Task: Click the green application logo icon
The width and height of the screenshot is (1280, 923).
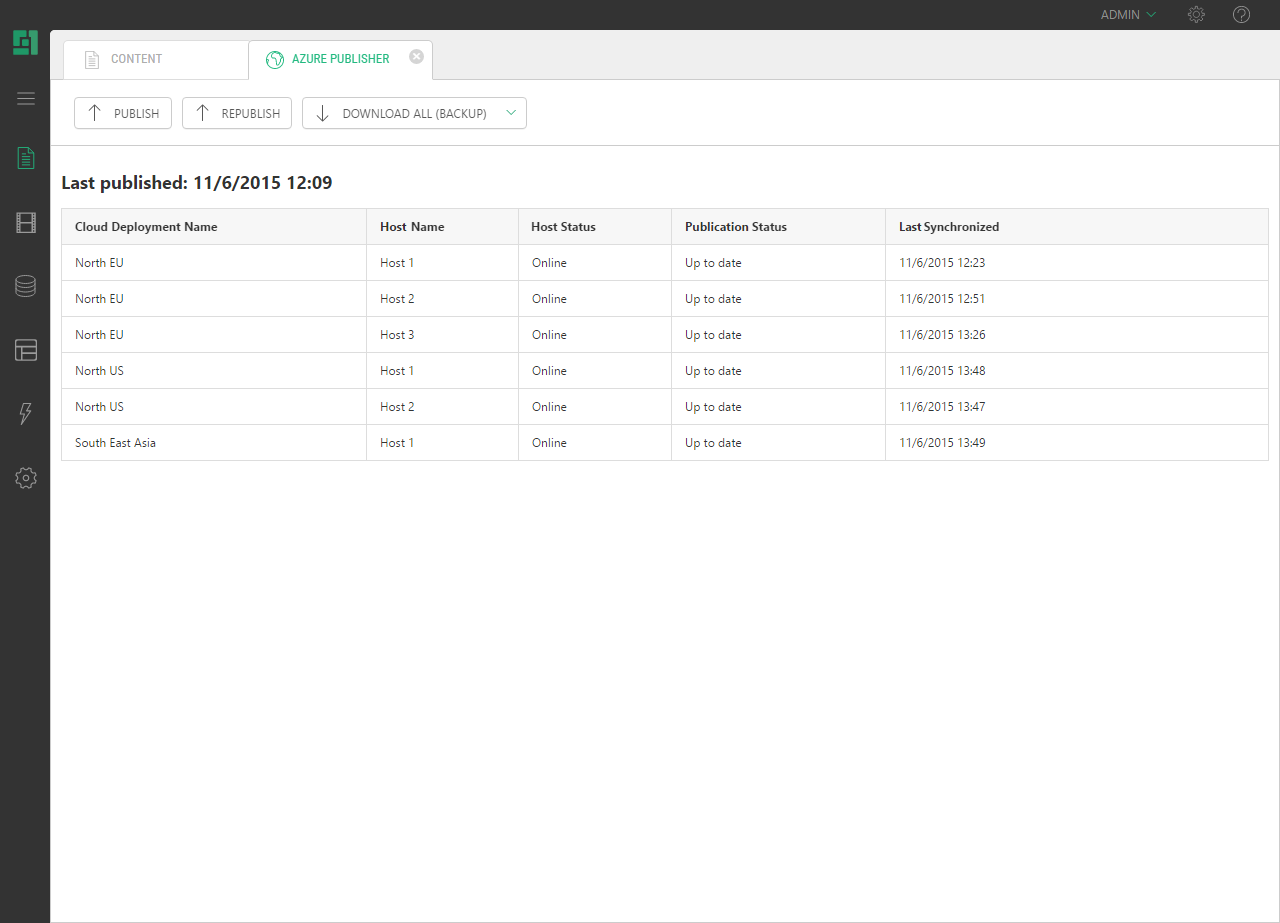Action: tap(25, 43)
